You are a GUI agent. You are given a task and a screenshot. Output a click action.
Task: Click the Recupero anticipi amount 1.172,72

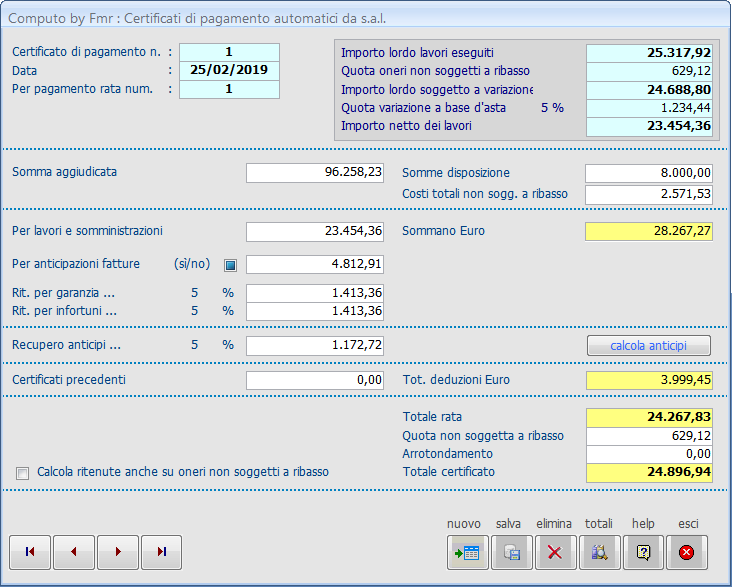point(315,346)
